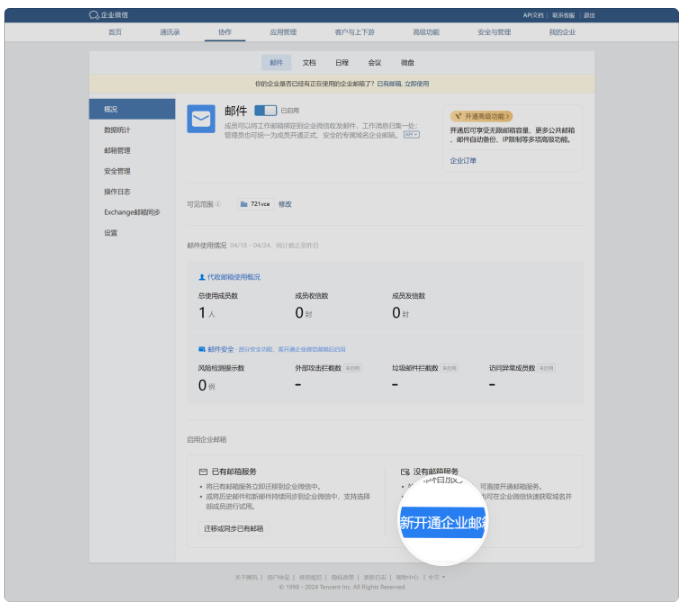This screenshot has width=686, height=615.
Task: Open the 中文 language dropdown in footer
Action: coord(436,577)
